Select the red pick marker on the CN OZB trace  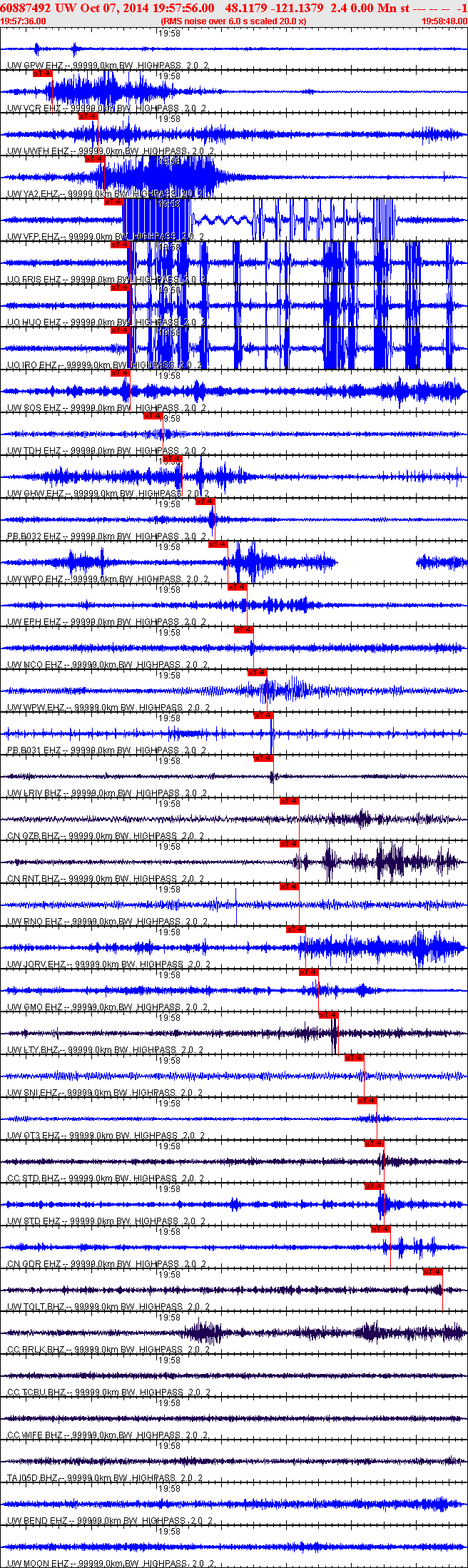tap(289, 801)
